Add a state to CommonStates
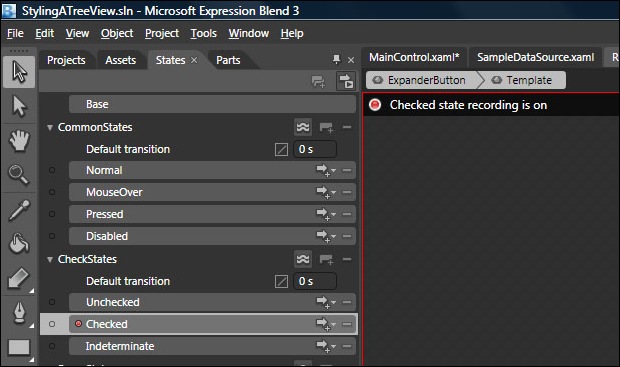This screenshot has width=620, height=367. 326,128
